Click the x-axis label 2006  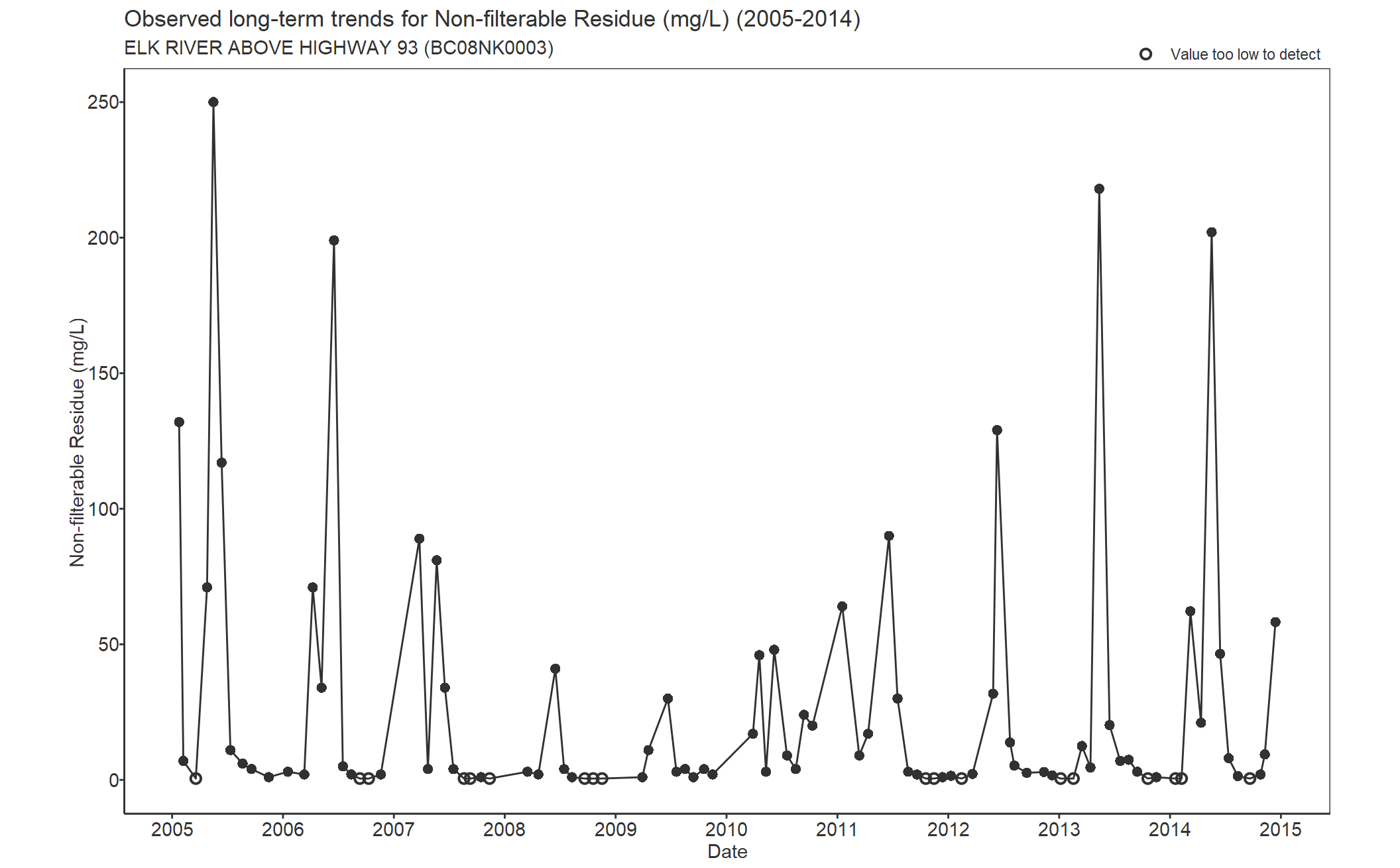pyautogui.click(x=283, y=830)
